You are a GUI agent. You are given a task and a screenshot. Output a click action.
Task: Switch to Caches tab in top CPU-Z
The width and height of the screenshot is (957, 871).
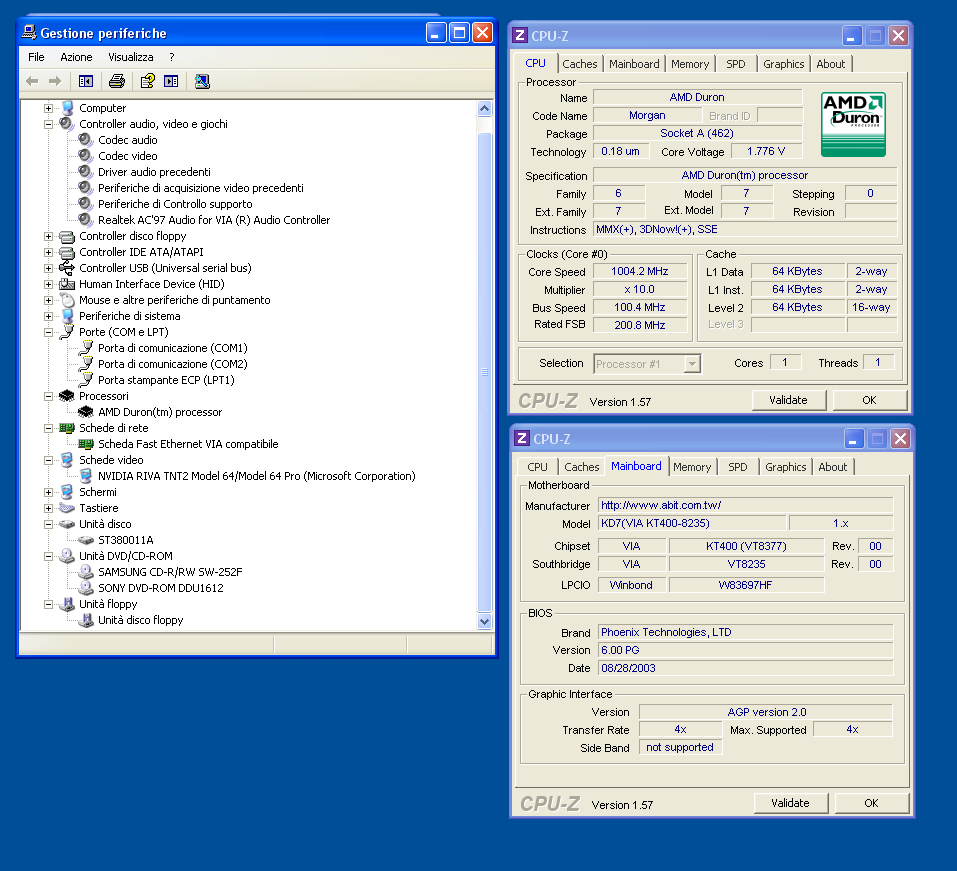tap(580, 64)
